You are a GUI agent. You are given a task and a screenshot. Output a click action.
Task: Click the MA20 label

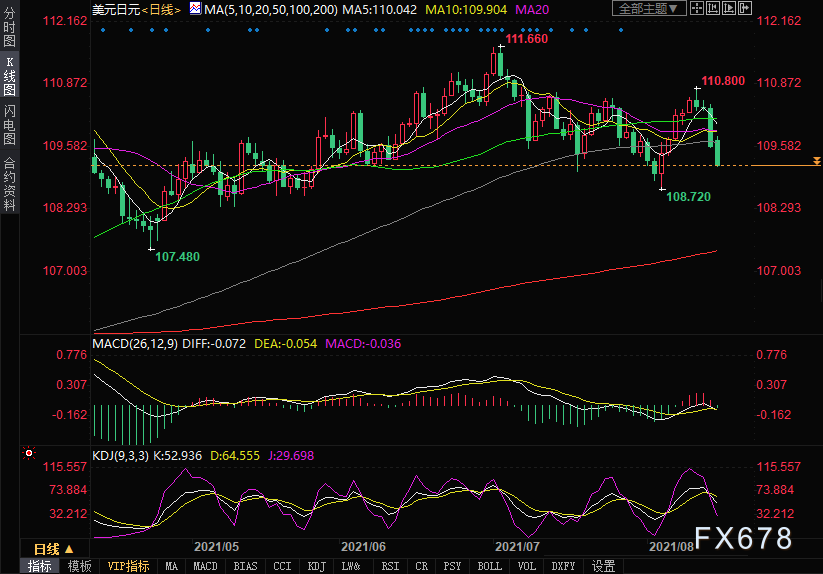(x=532, y=9)
